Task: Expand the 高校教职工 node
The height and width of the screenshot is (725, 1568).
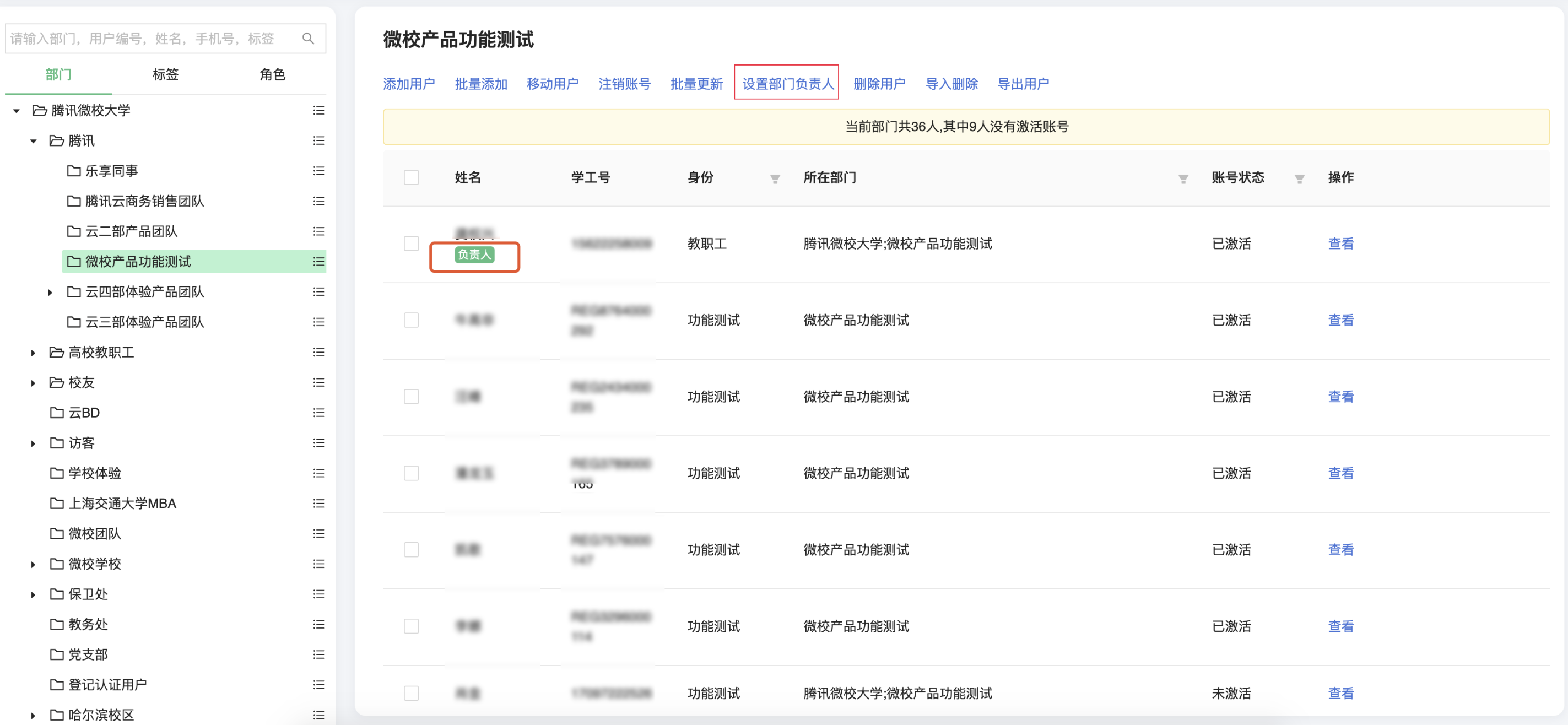Action: 34,353
